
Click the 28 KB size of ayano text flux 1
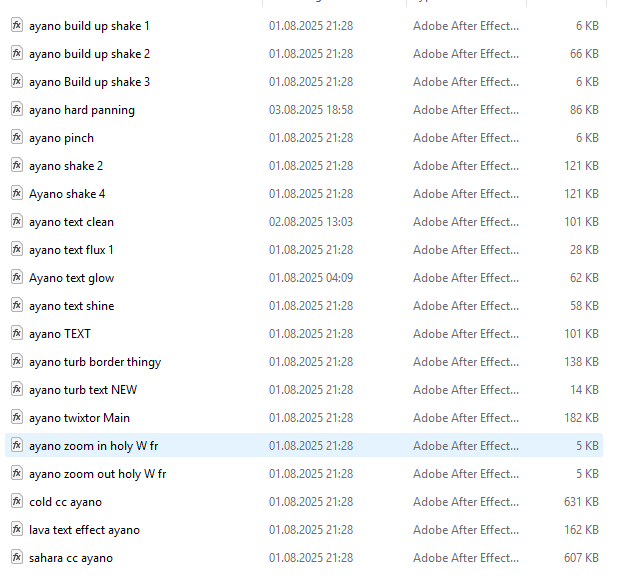(x=584, y=250)
